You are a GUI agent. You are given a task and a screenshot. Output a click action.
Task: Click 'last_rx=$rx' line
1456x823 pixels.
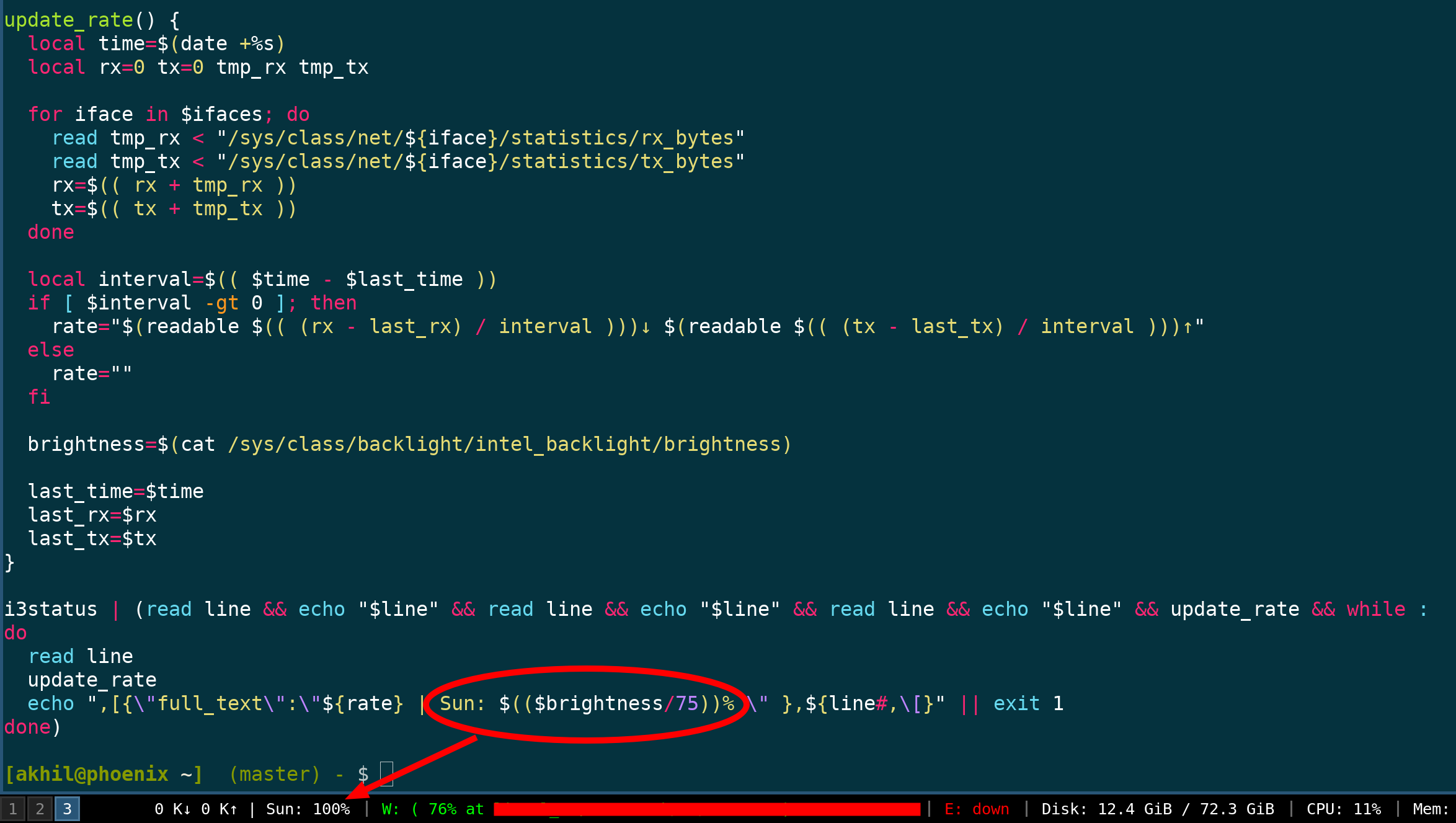point(92,515)
